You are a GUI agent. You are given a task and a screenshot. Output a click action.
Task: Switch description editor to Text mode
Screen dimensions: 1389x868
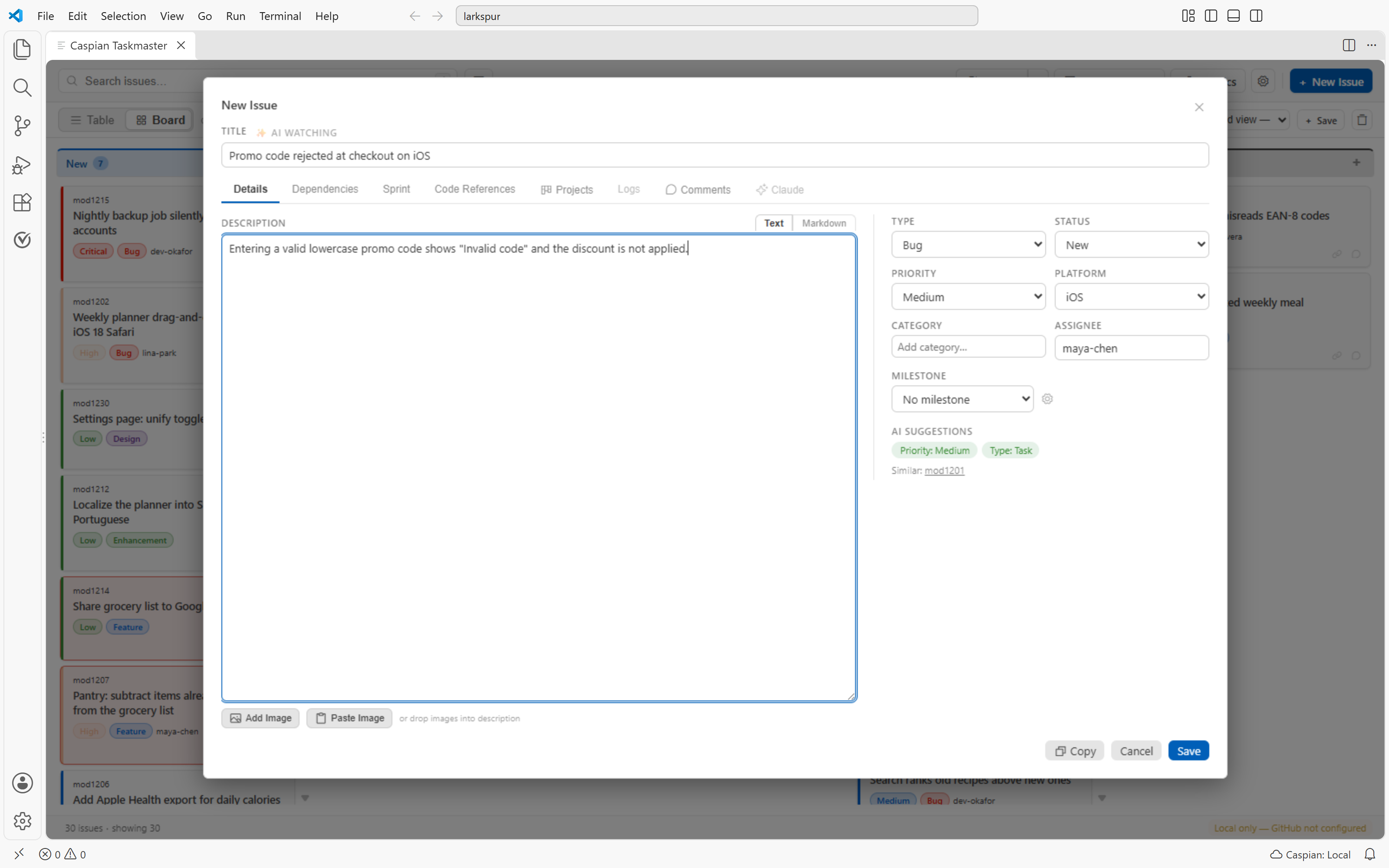click(773, 224)
